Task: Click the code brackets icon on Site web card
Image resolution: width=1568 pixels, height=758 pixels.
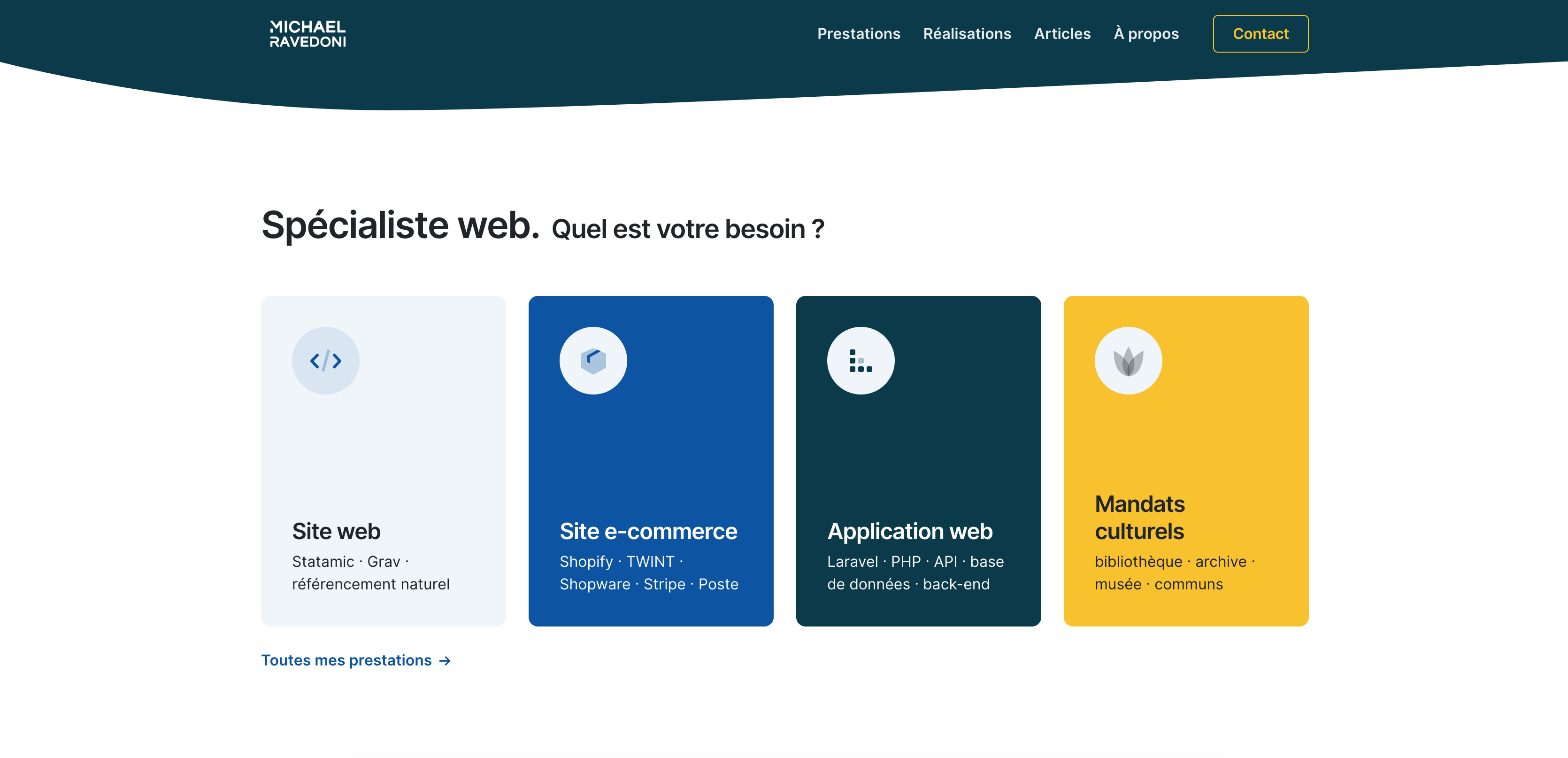Action: click(326, 361)
